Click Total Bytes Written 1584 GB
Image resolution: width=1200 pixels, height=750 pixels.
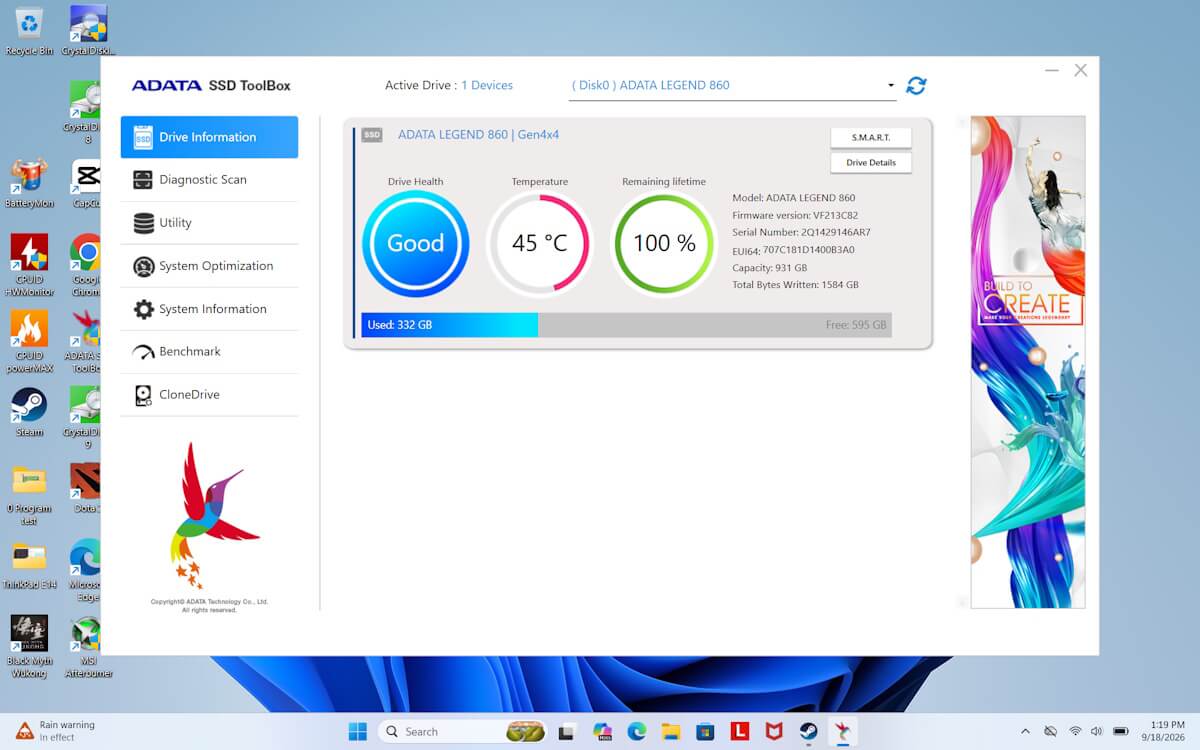795,285
